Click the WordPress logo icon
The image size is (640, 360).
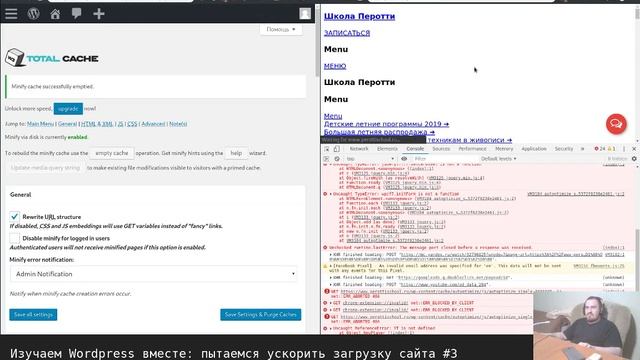(x=33, y=14)
